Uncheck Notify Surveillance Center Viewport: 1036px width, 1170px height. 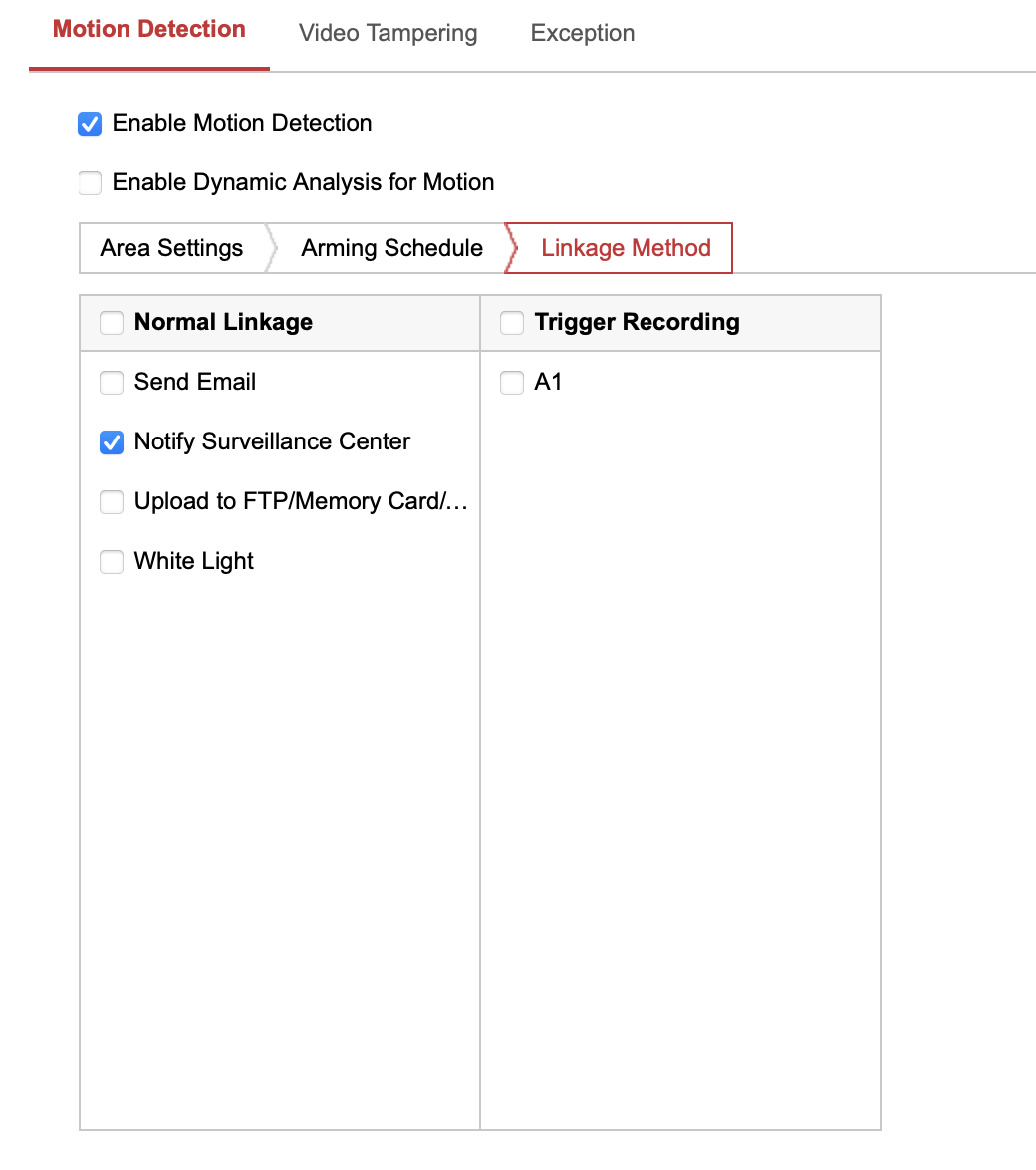point(112,441)
